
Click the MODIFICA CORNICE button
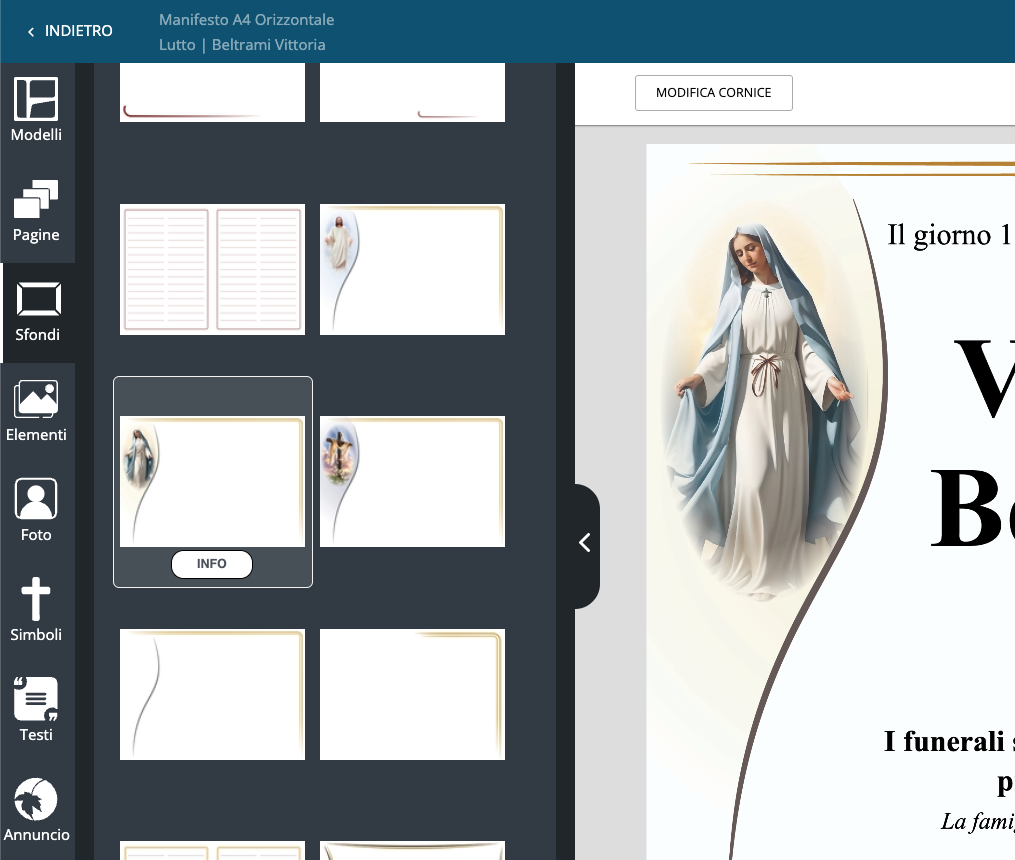[713, 93]
